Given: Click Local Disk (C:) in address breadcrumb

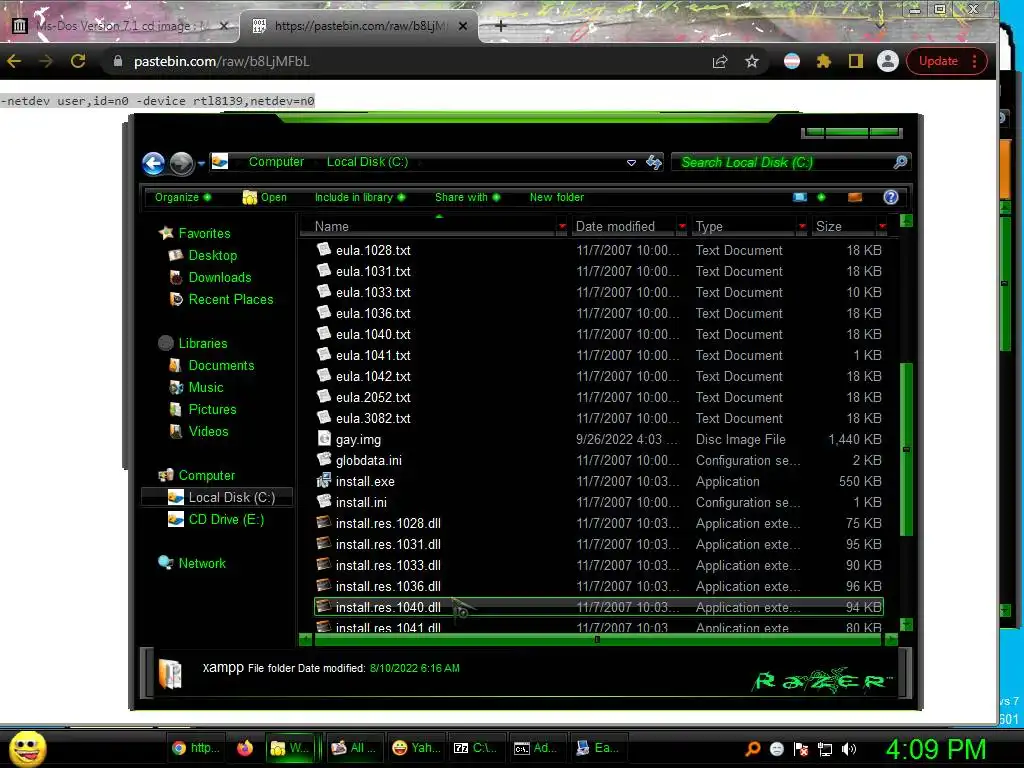Looking at the screenshot, I should click(x=368, y=162).
